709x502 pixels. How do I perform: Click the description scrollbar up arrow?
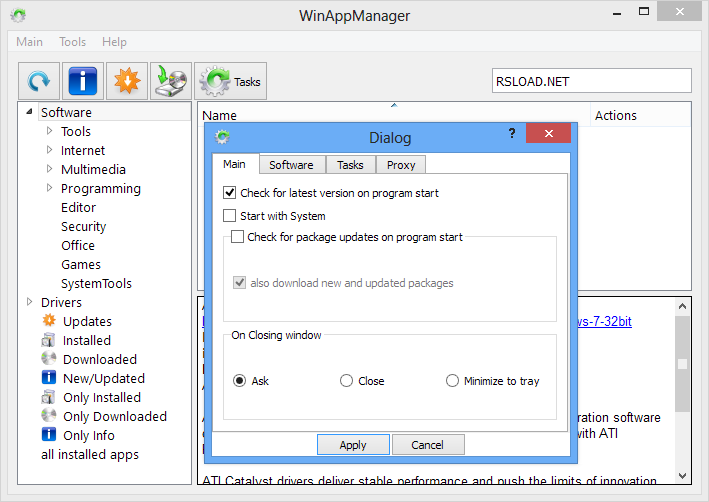(x=682, y=307)
